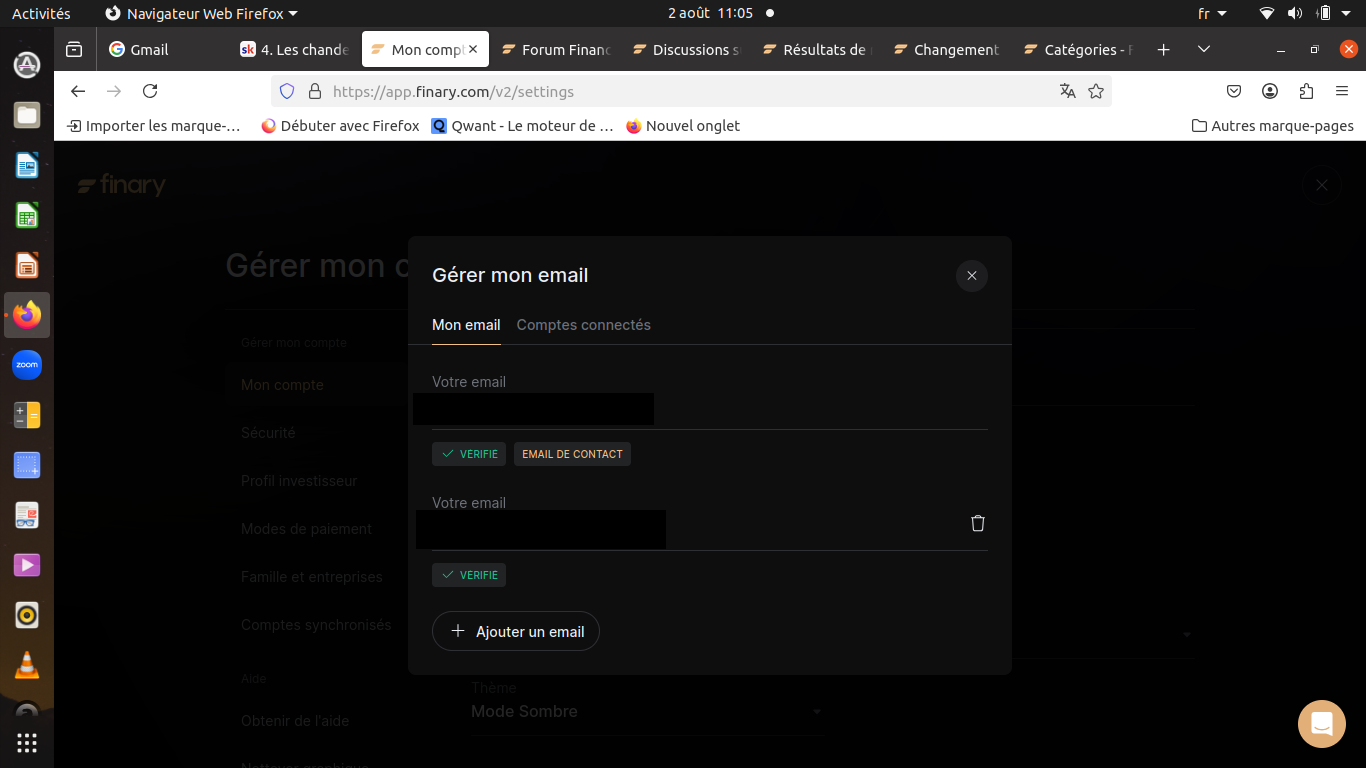Click the page translate icon in address bar

pyautogui.click(x=1067, y=91)
